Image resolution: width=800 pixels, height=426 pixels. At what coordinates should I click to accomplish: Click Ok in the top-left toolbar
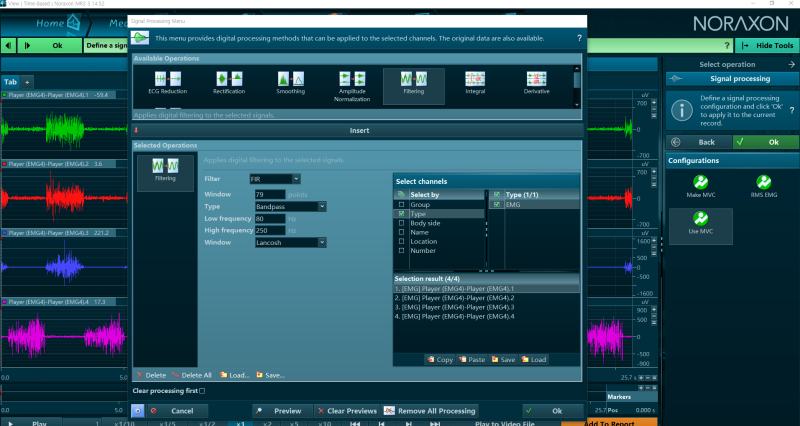point(50,45)
